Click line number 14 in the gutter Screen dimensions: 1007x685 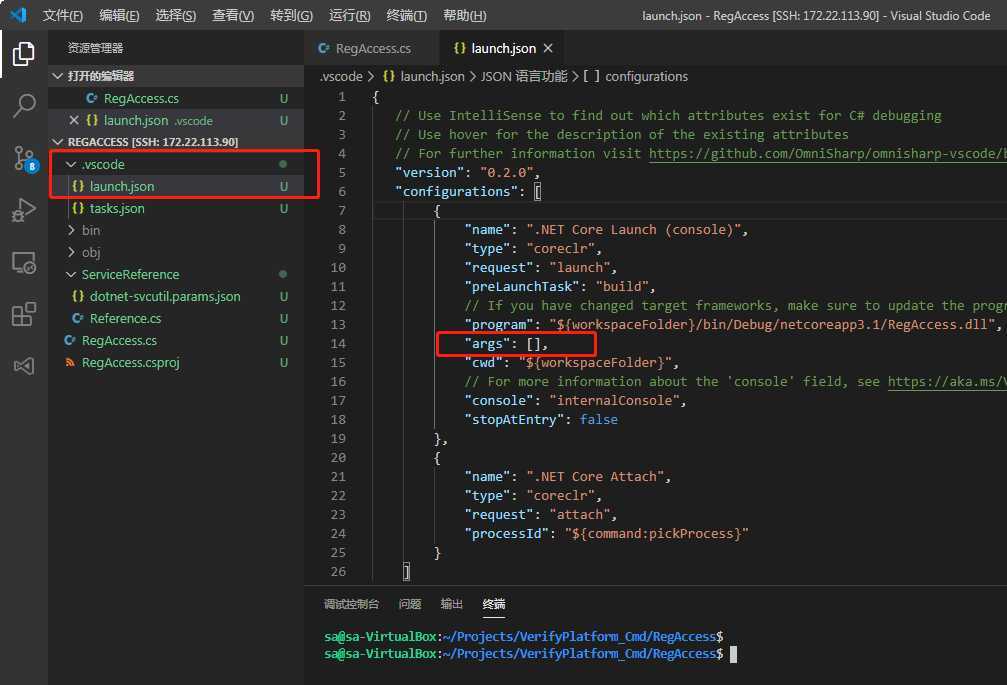click(x=338, y=343)
